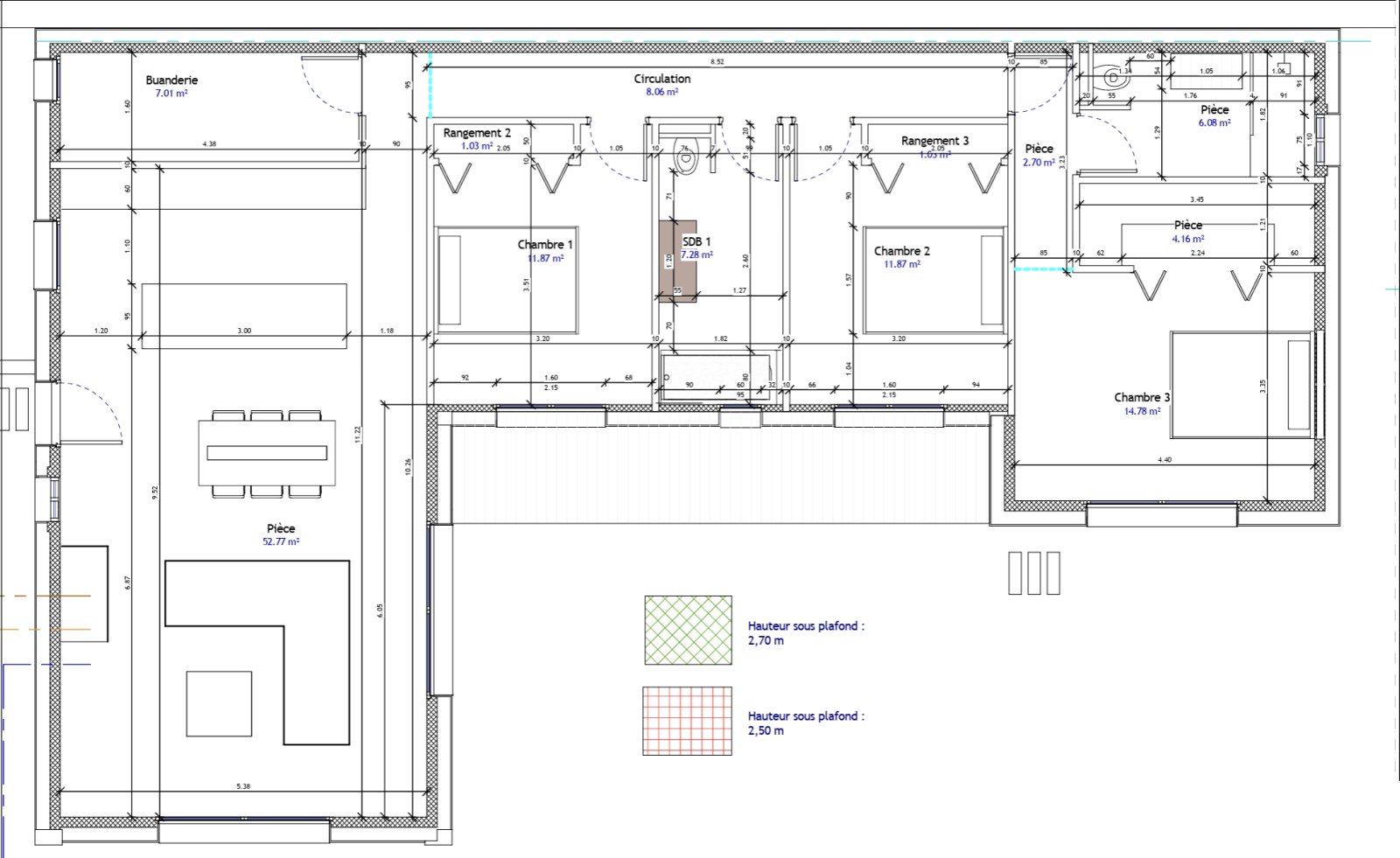Click the large bed in Chambre 3
Viewport: 1400px width, 858px height.
[1242, 385]
